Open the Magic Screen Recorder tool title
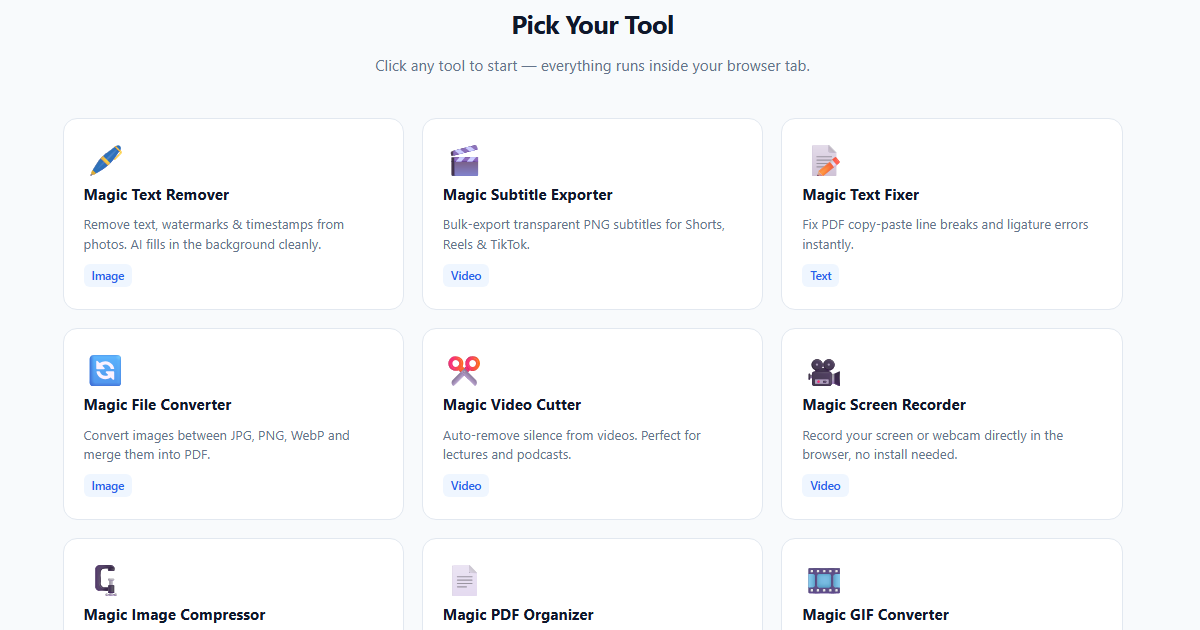This screenshot has width=1200, height=630. tap(884, 405)
